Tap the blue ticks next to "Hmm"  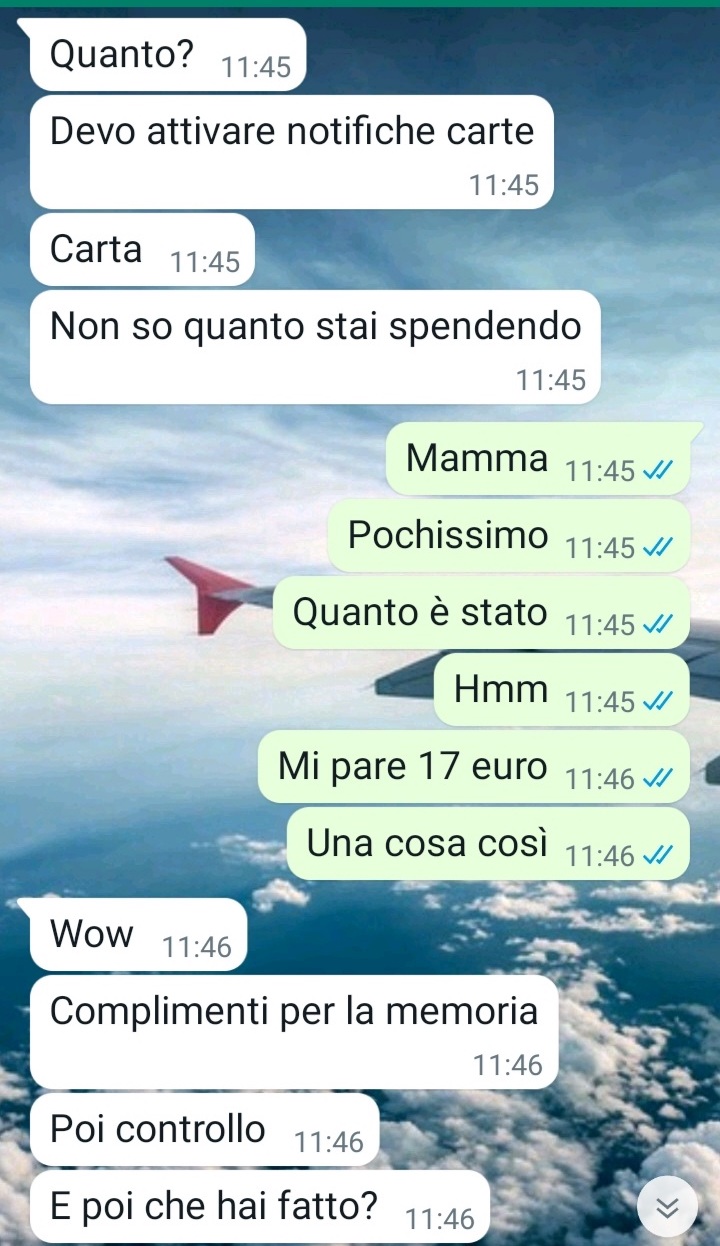click(658, 702)
